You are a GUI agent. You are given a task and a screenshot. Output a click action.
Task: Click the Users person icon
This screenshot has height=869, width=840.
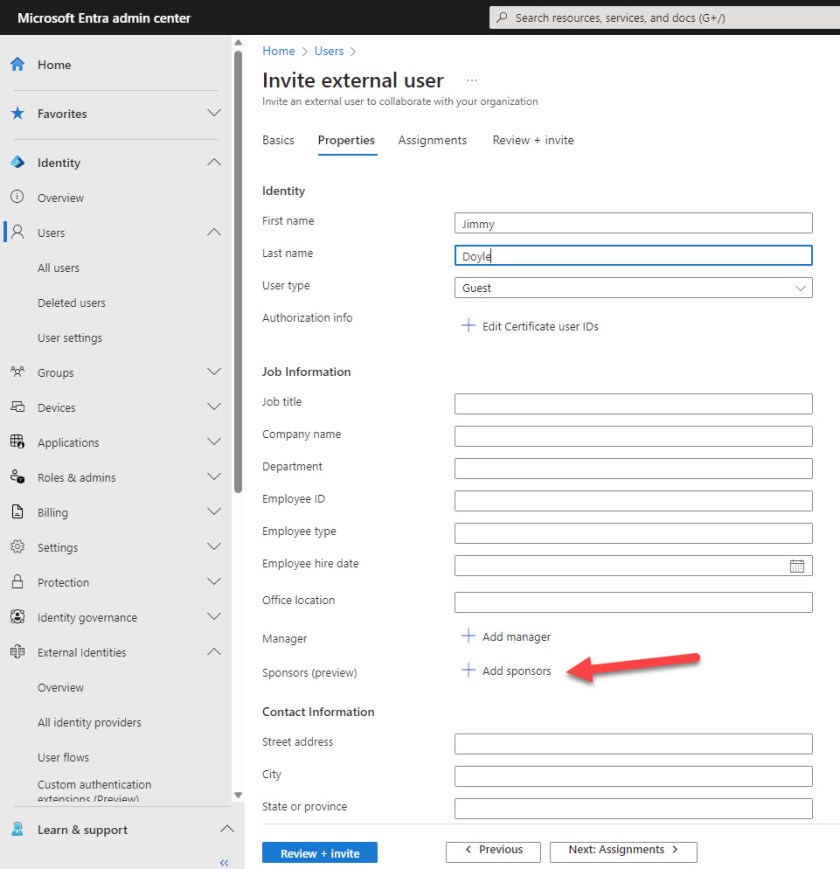(x=18, y=232)
